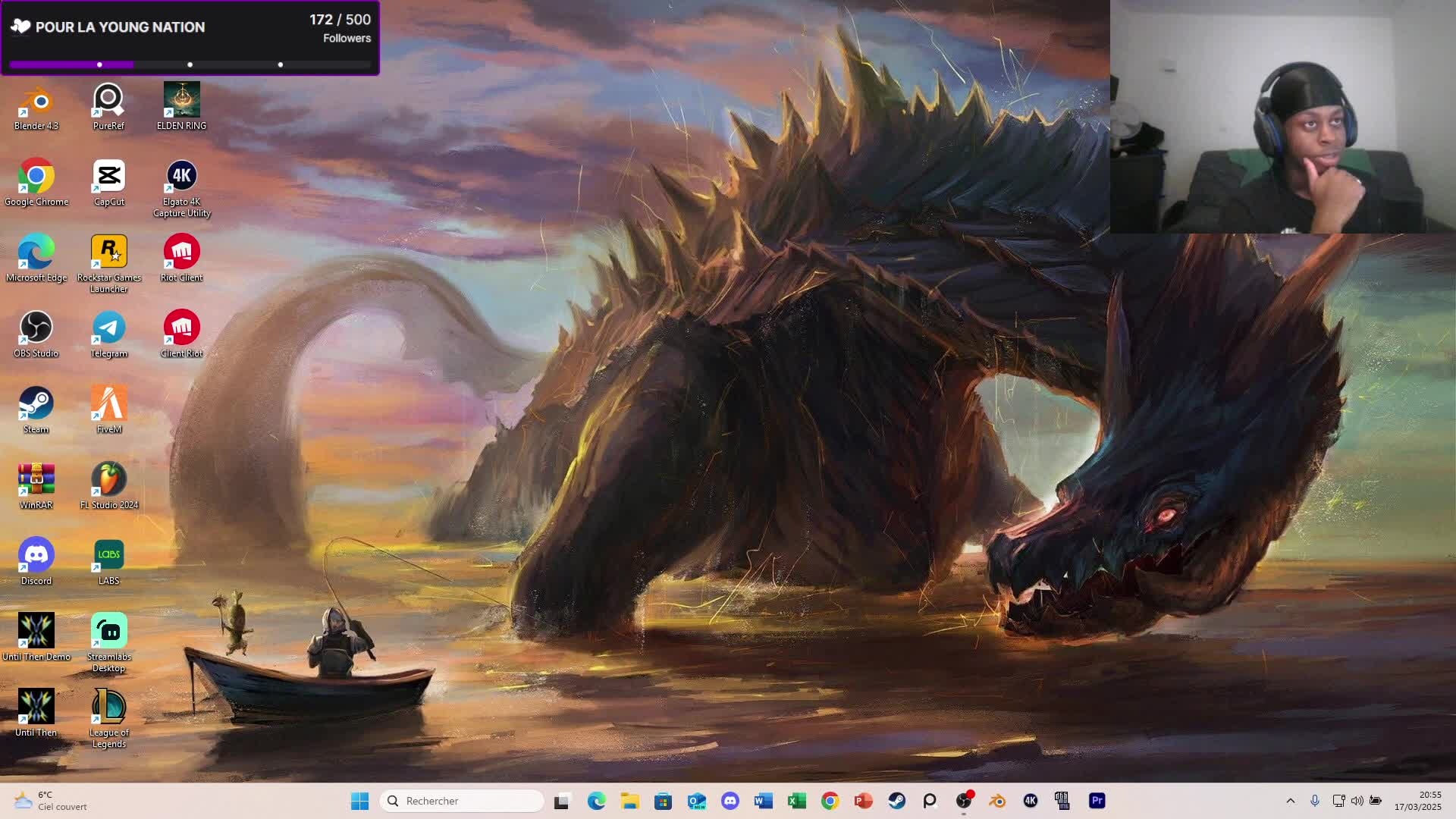Click the 172 / 500 Followers goal bar
The height and width of the screenshot is (819, 1456).
tap(190, 38)
